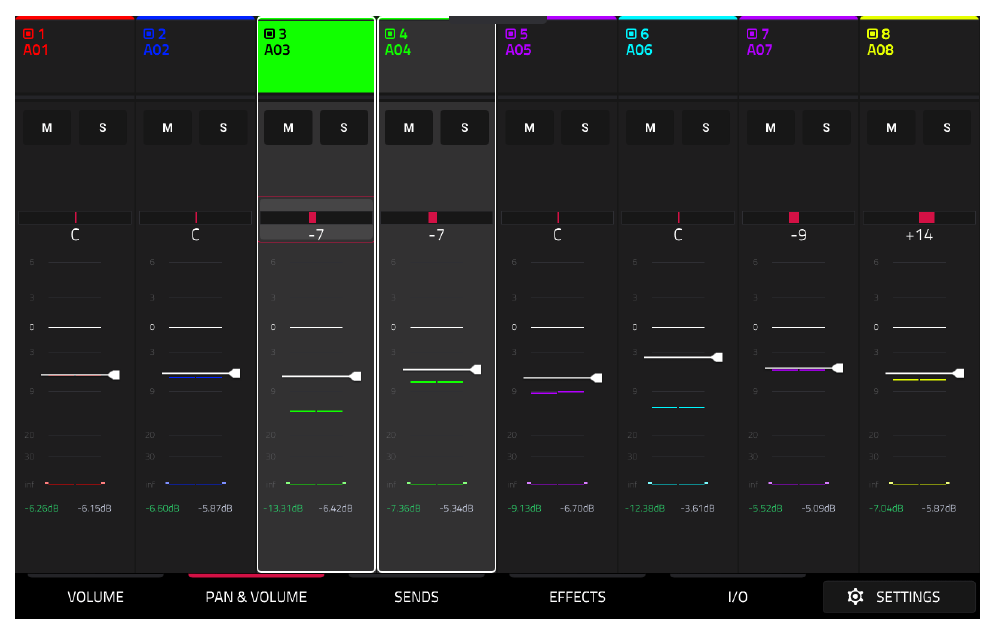The image size is (996, 636).
Task: Click the pad icon on track 8 A08
Action: [873, 34]
